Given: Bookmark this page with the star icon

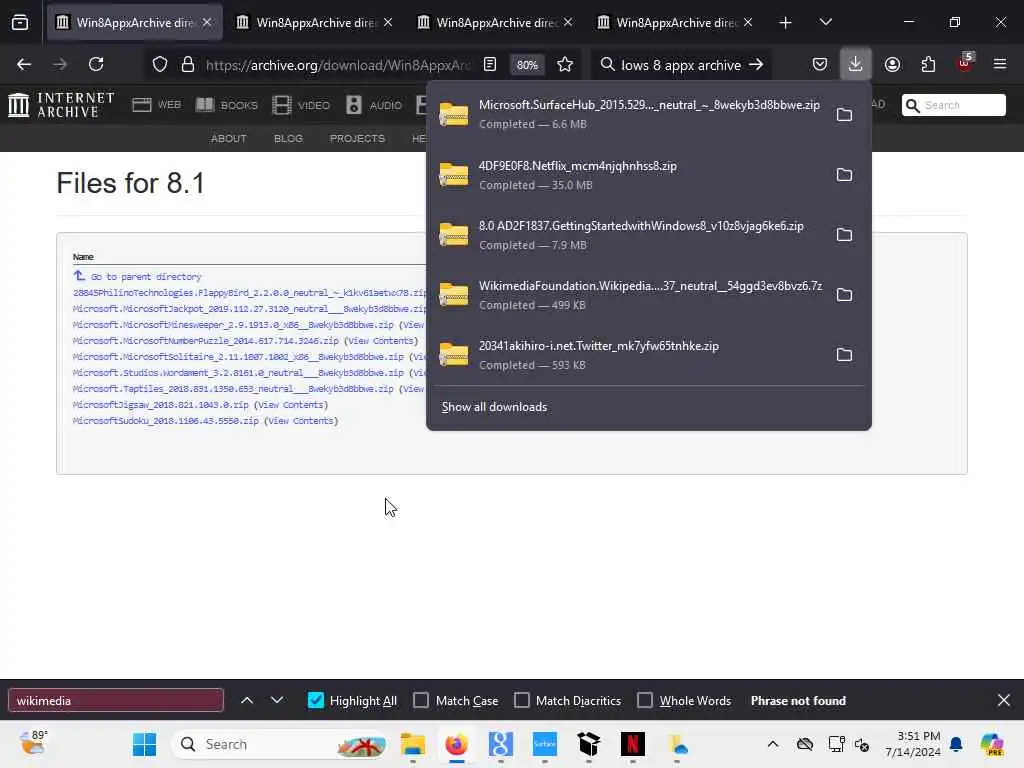Looking at the screenshot, I should (565, 64).
